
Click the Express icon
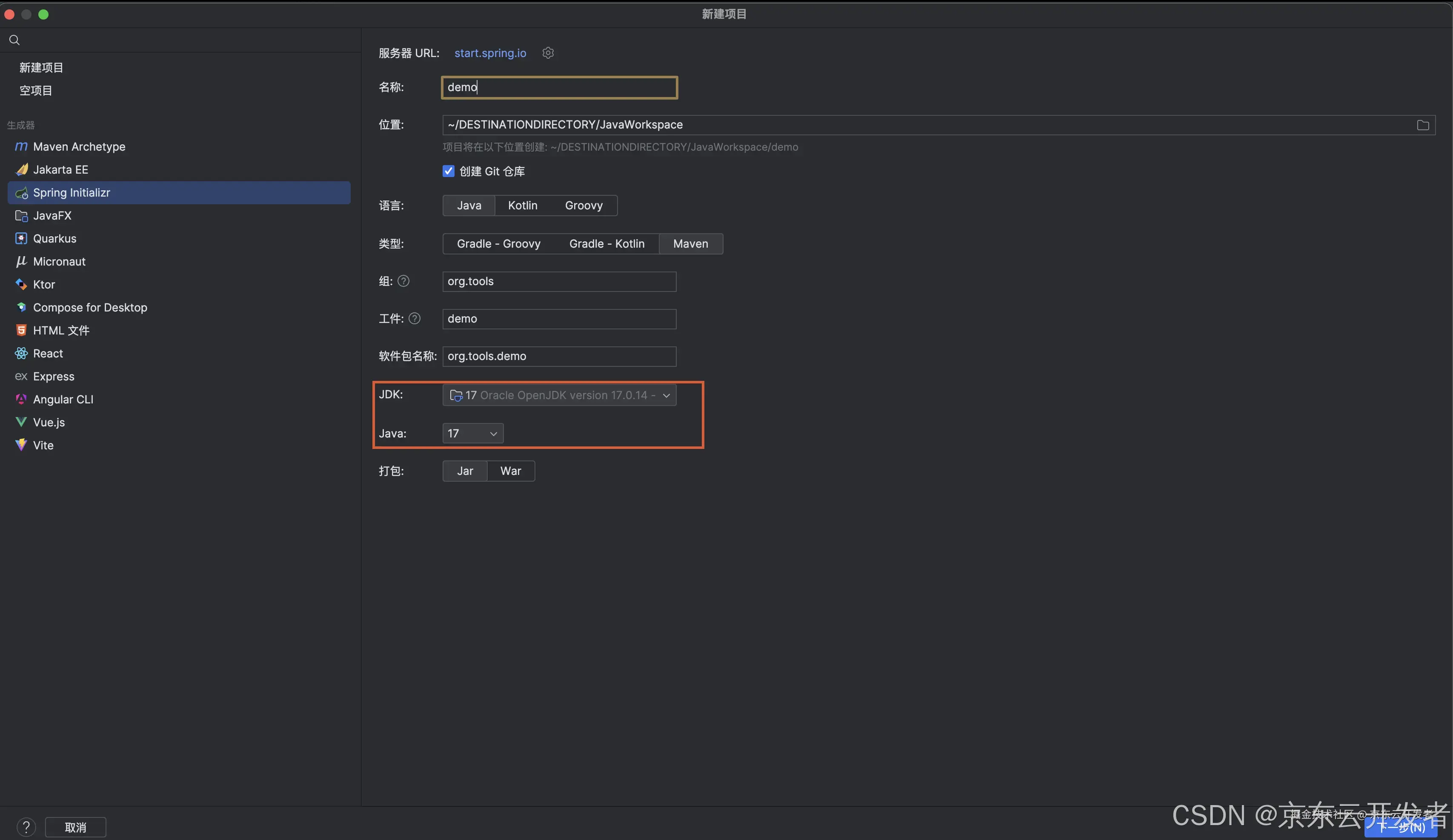pyautogui.click(x=21, y=377)
